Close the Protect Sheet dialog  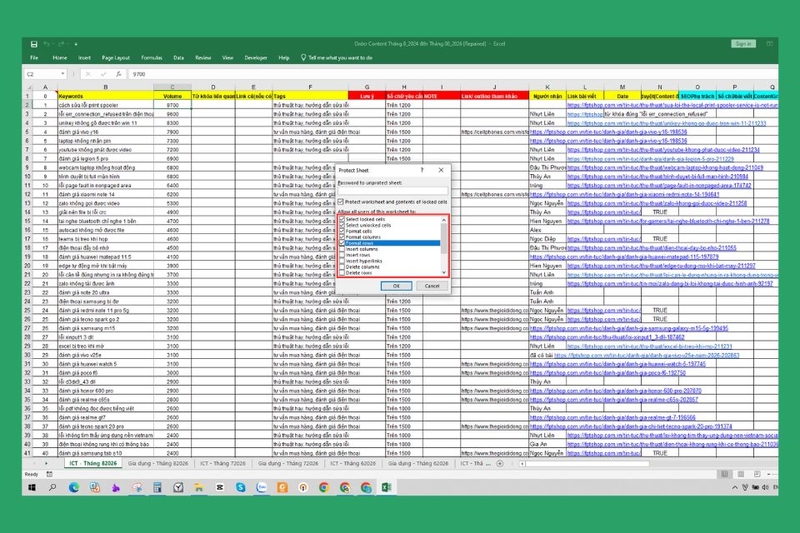(441, 170)
